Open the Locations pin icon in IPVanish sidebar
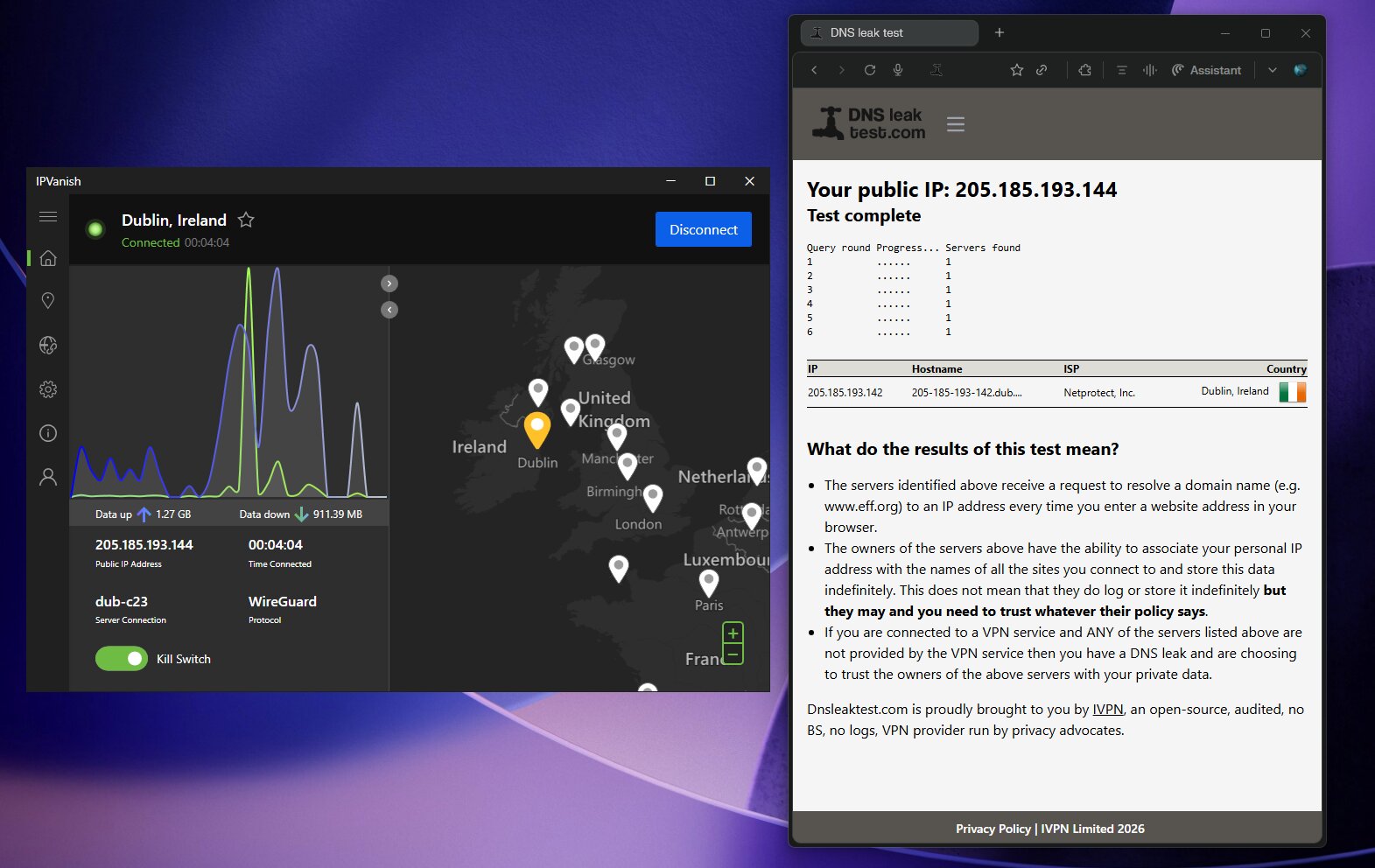The height and width of the screenshot is (868, 1375). point(48,301)
